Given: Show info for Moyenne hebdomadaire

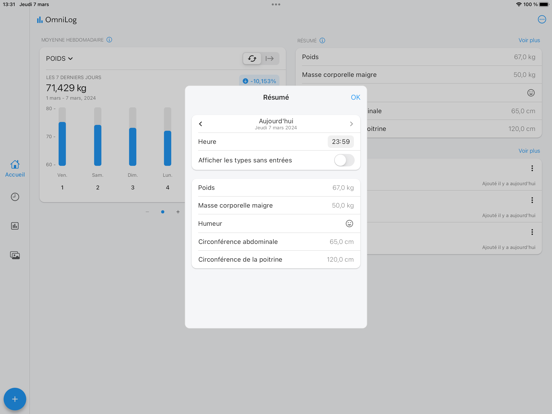Looking at the screenshot, I should [109, 40].
